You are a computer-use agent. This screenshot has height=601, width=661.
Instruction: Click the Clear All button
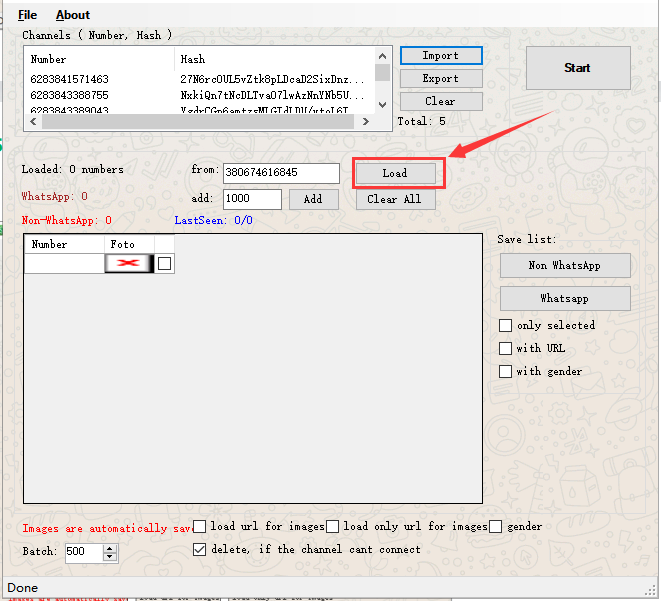(x=395, y=199)
